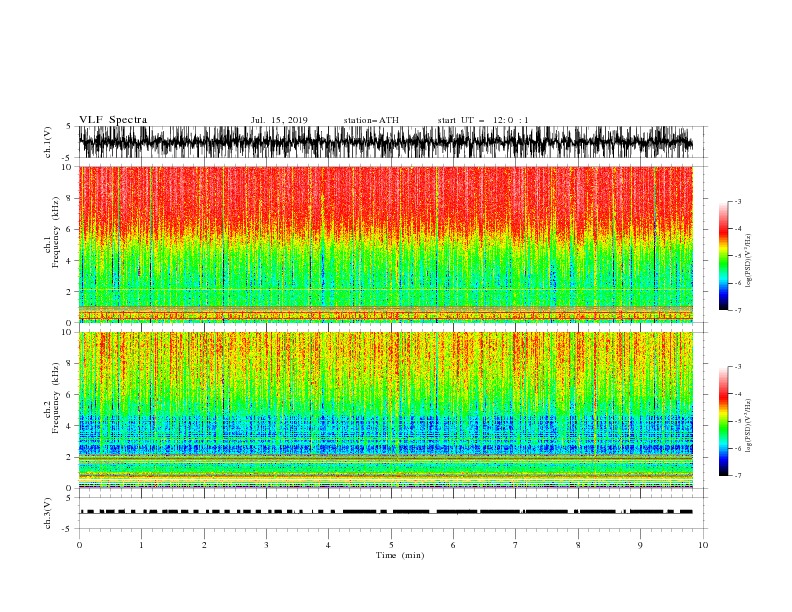Click the "-7" tick on the ch.1 colorbar

pos(737,310)
